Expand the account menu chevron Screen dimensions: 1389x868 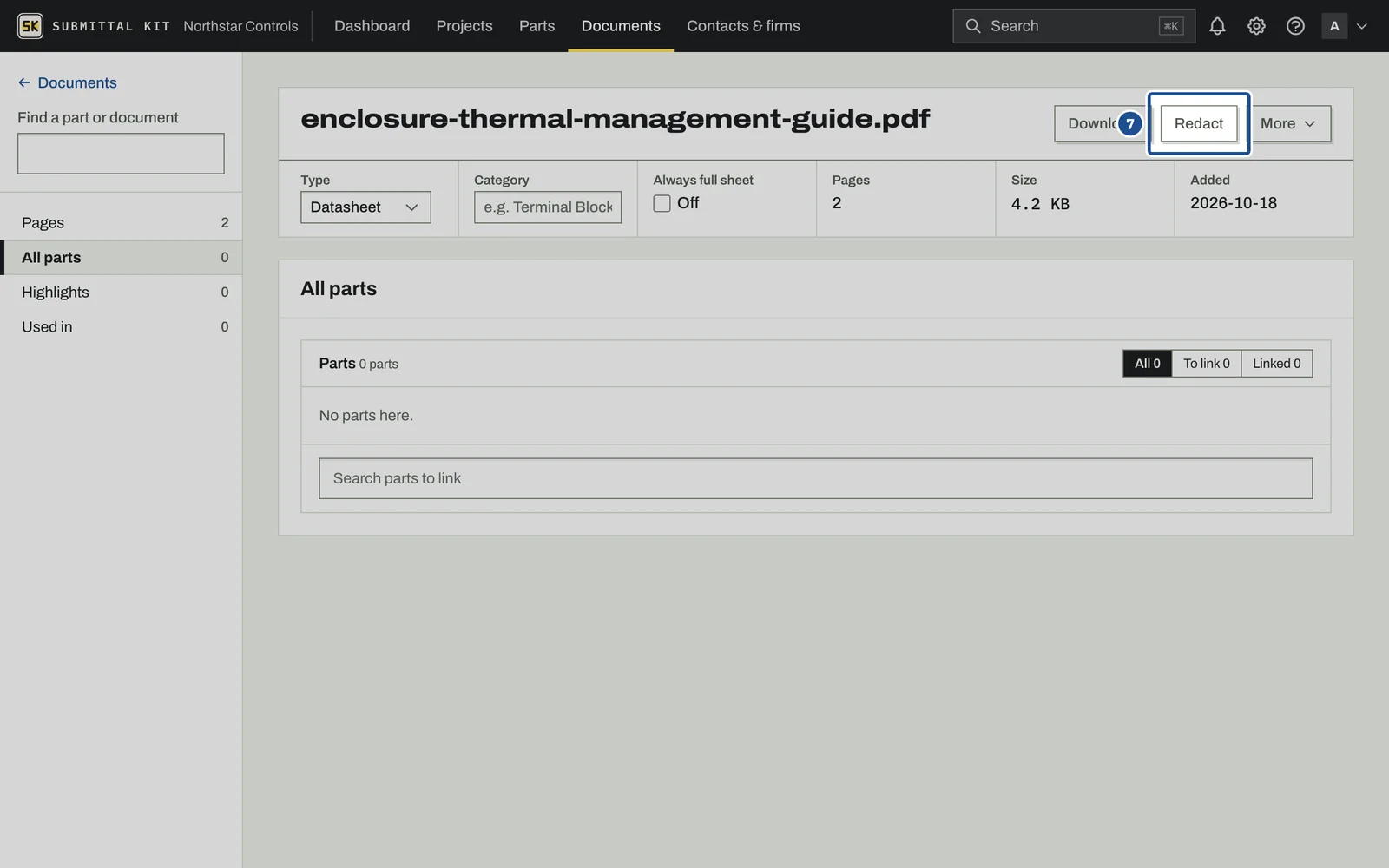[x=1362, y=26]
